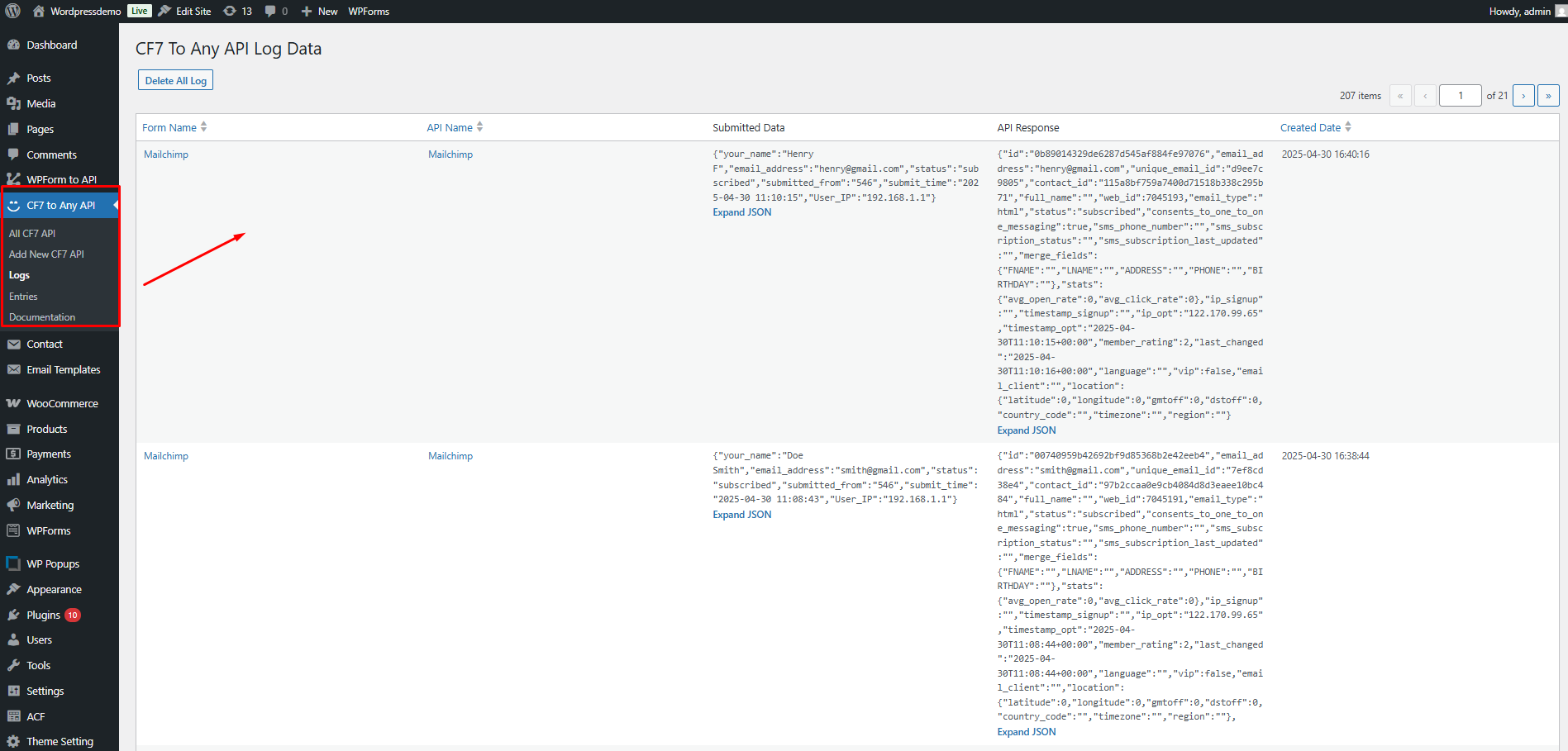Screen dimensions: 1568x751
Task: Click the Plugins plug icon
Action: click(x=13, y=615)
